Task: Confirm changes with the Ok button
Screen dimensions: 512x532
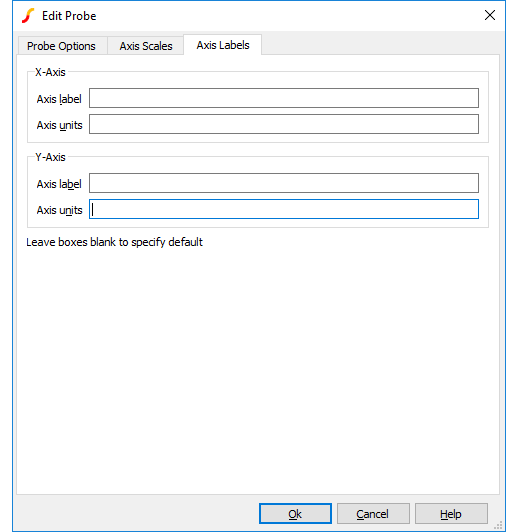Action: [x=295, y=514]
